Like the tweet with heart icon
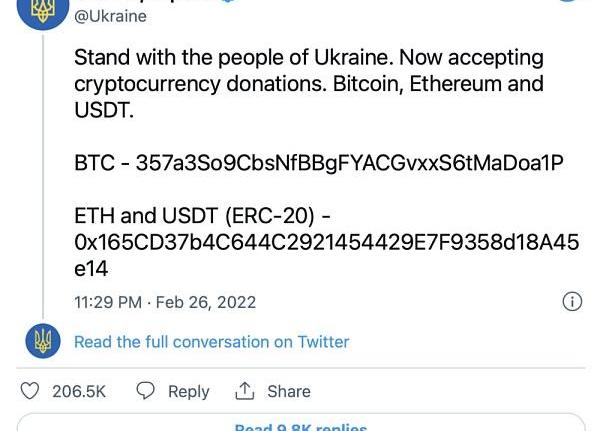The image size is (600, 431). [29, 391]
